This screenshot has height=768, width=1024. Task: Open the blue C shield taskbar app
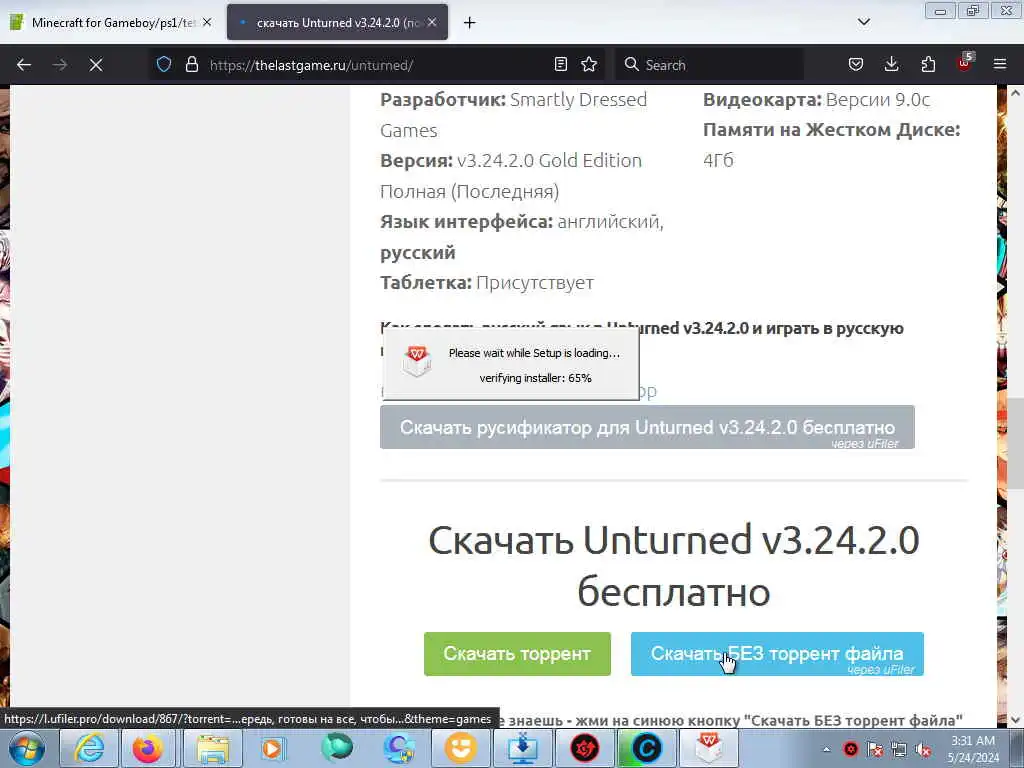(x=399, y=748)
